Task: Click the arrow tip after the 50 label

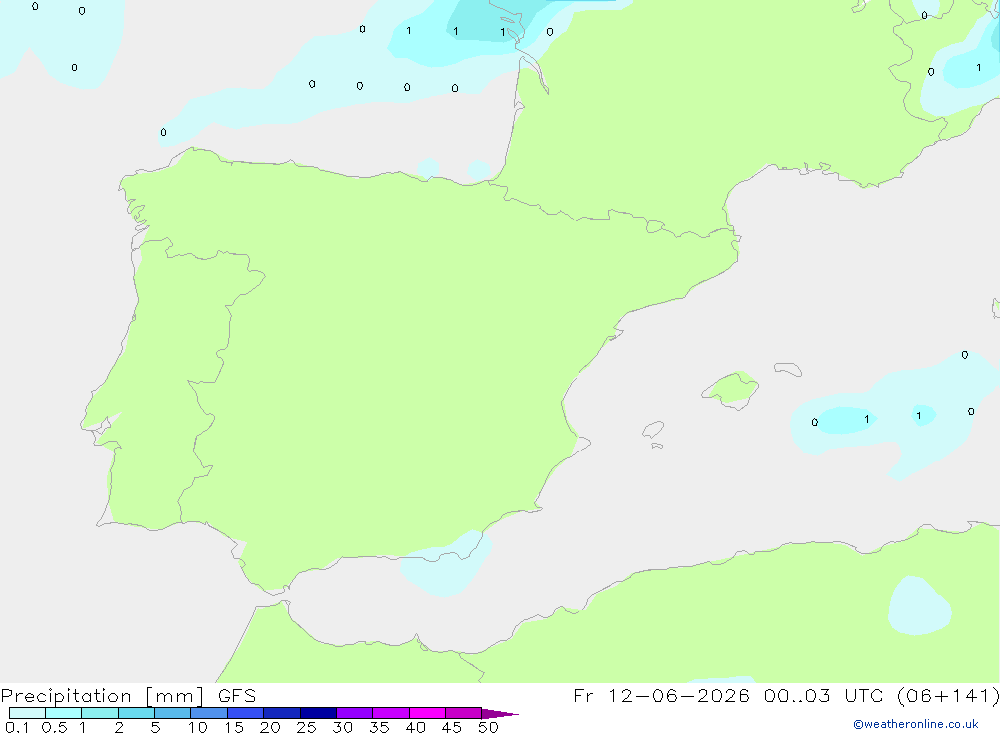Action: click(x=501, y=714)
